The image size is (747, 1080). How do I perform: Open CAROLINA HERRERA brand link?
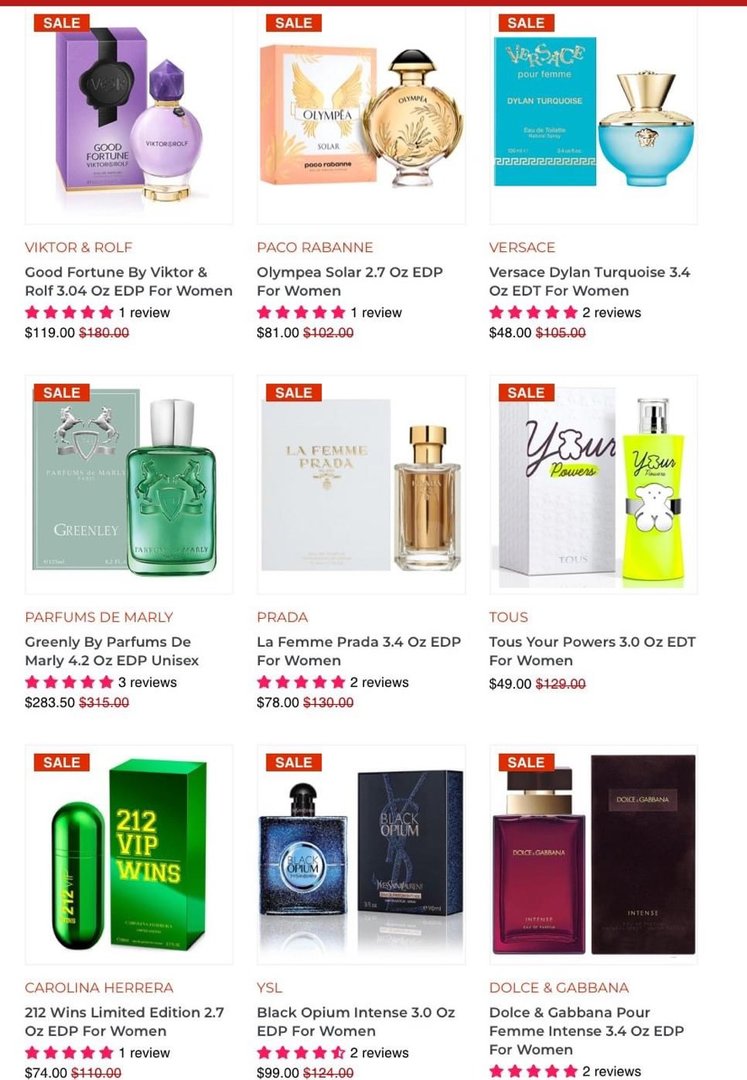pos(99,988)
